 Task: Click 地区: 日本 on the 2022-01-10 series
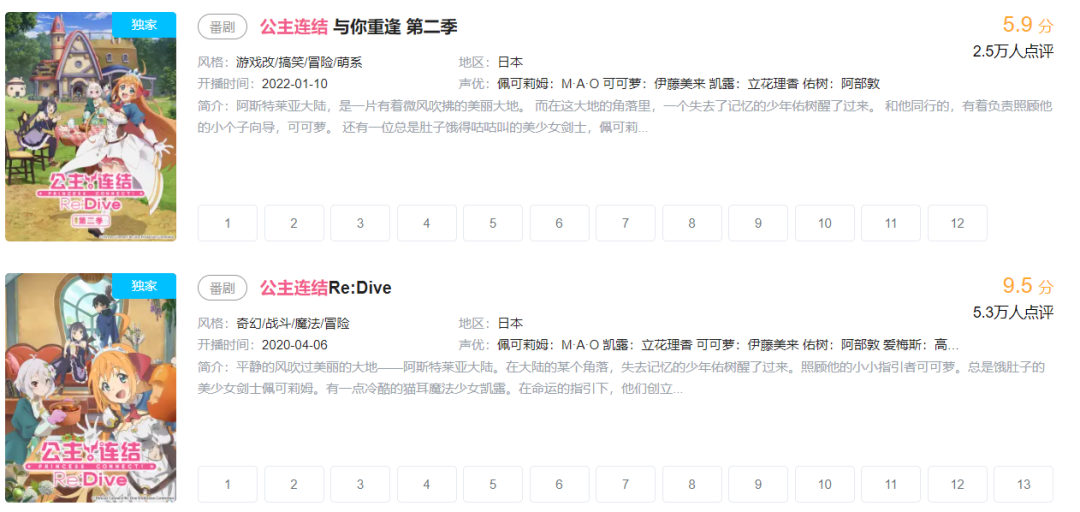click(x=491, y=63)
